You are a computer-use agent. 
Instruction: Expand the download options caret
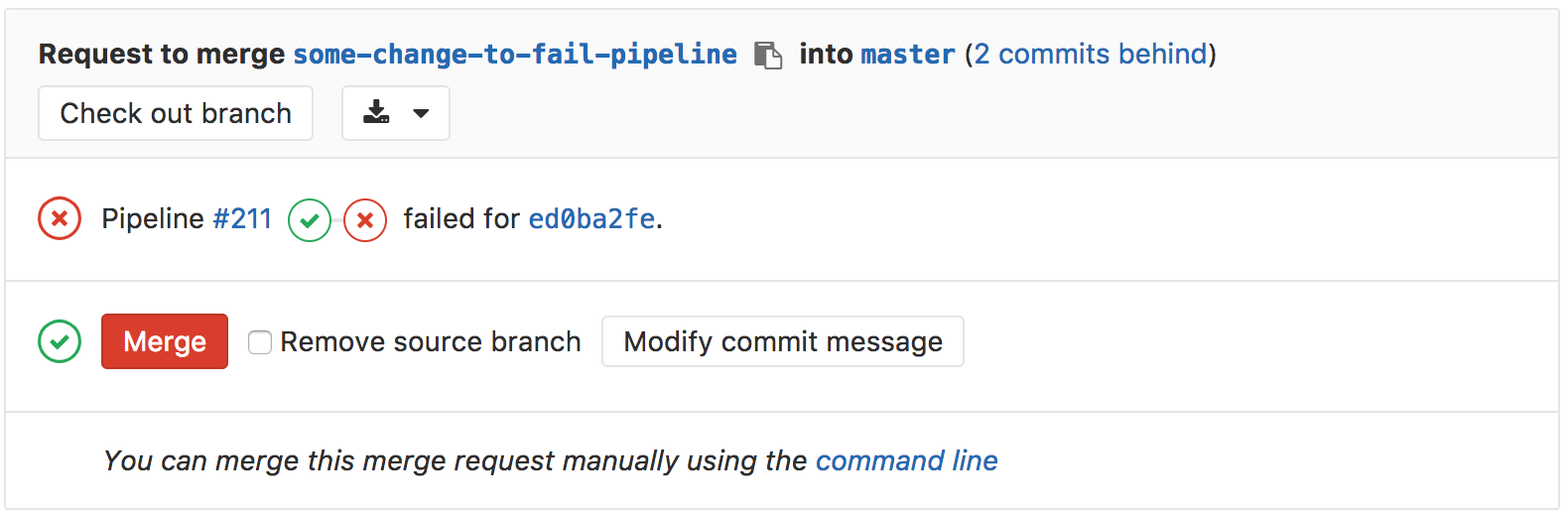(421, 113)
